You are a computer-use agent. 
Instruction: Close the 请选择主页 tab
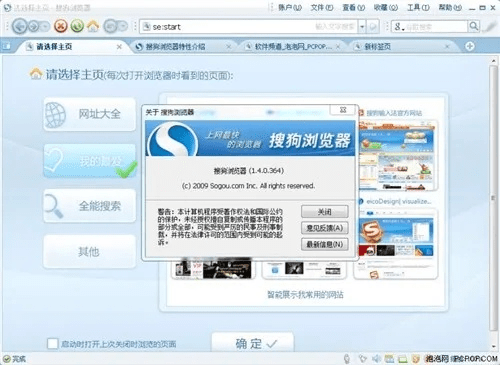119,47
